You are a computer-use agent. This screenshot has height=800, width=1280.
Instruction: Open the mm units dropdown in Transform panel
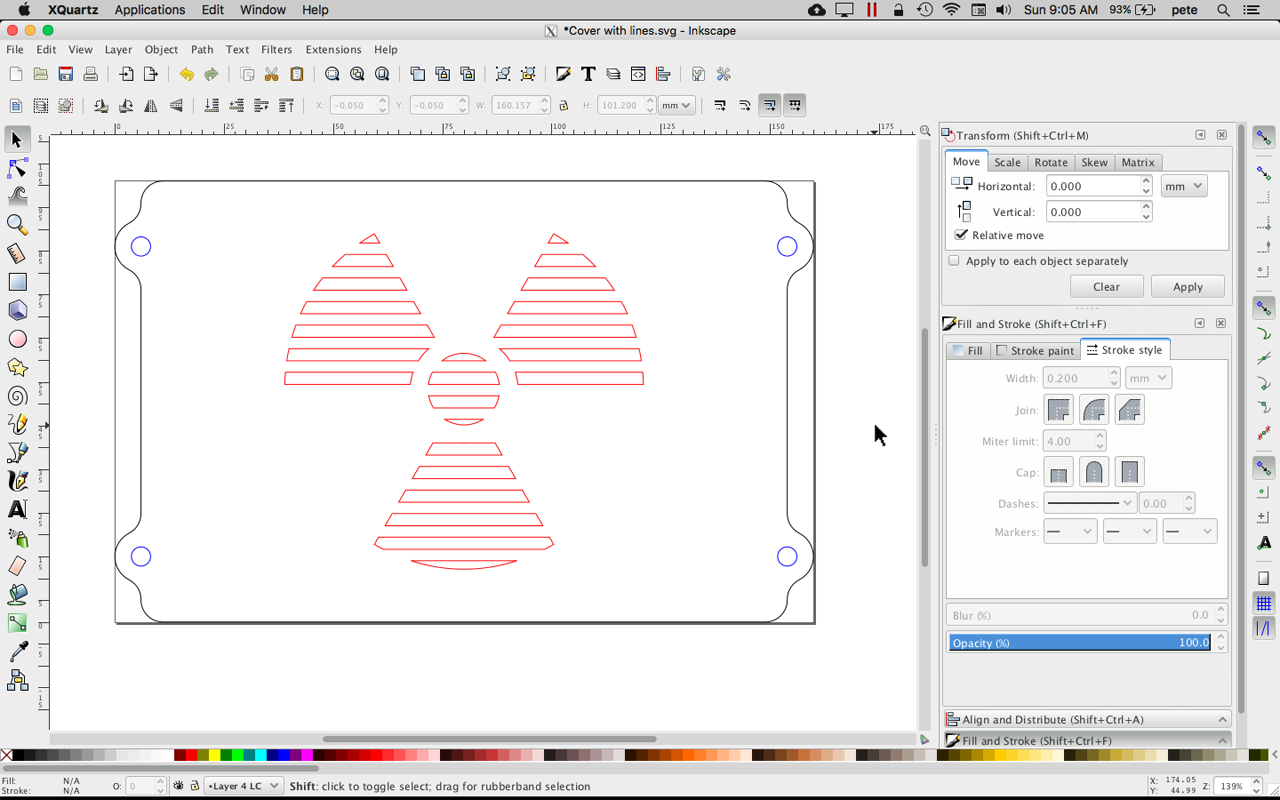click(1183, 185)
